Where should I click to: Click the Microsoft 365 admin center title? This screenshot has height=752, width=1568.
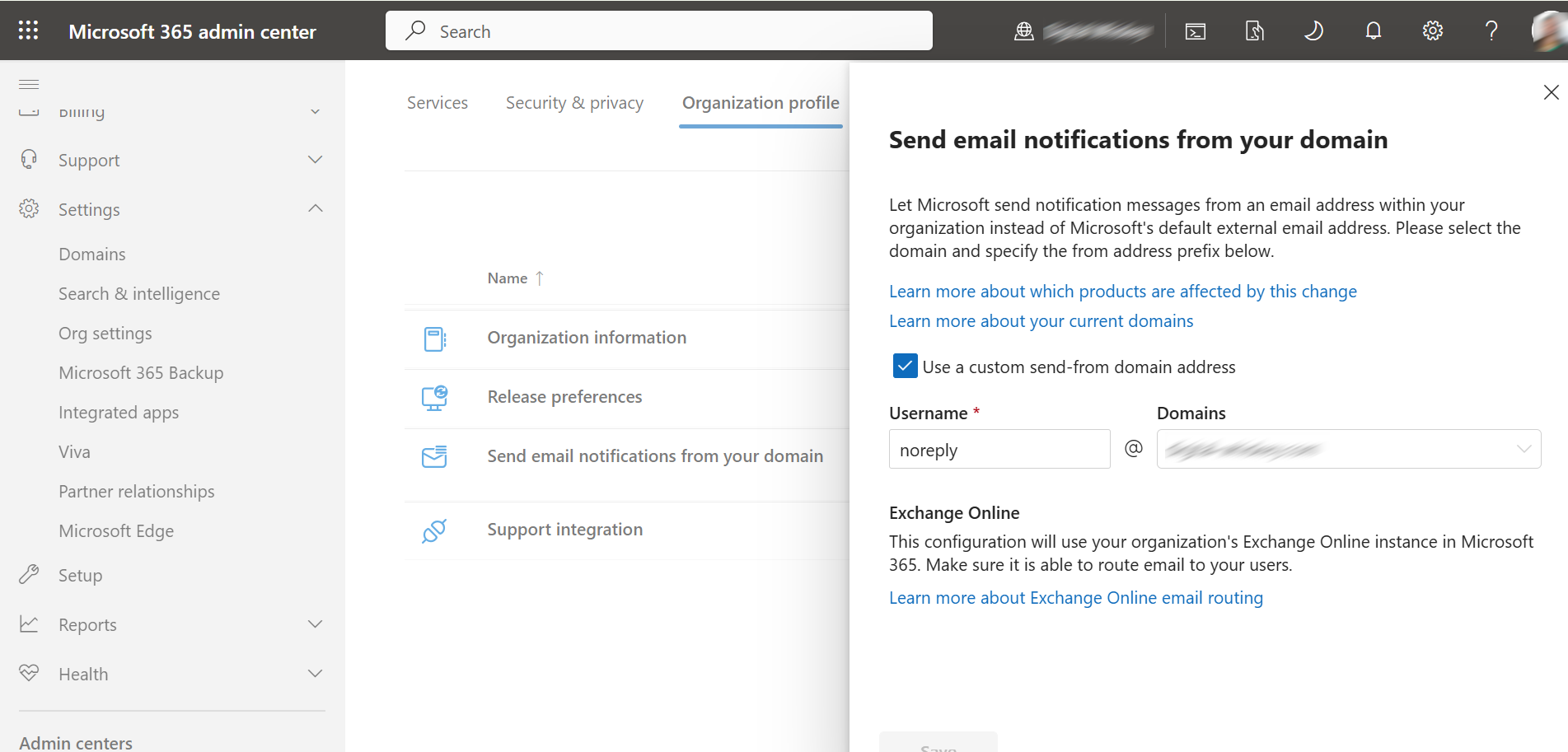[192, 31]
